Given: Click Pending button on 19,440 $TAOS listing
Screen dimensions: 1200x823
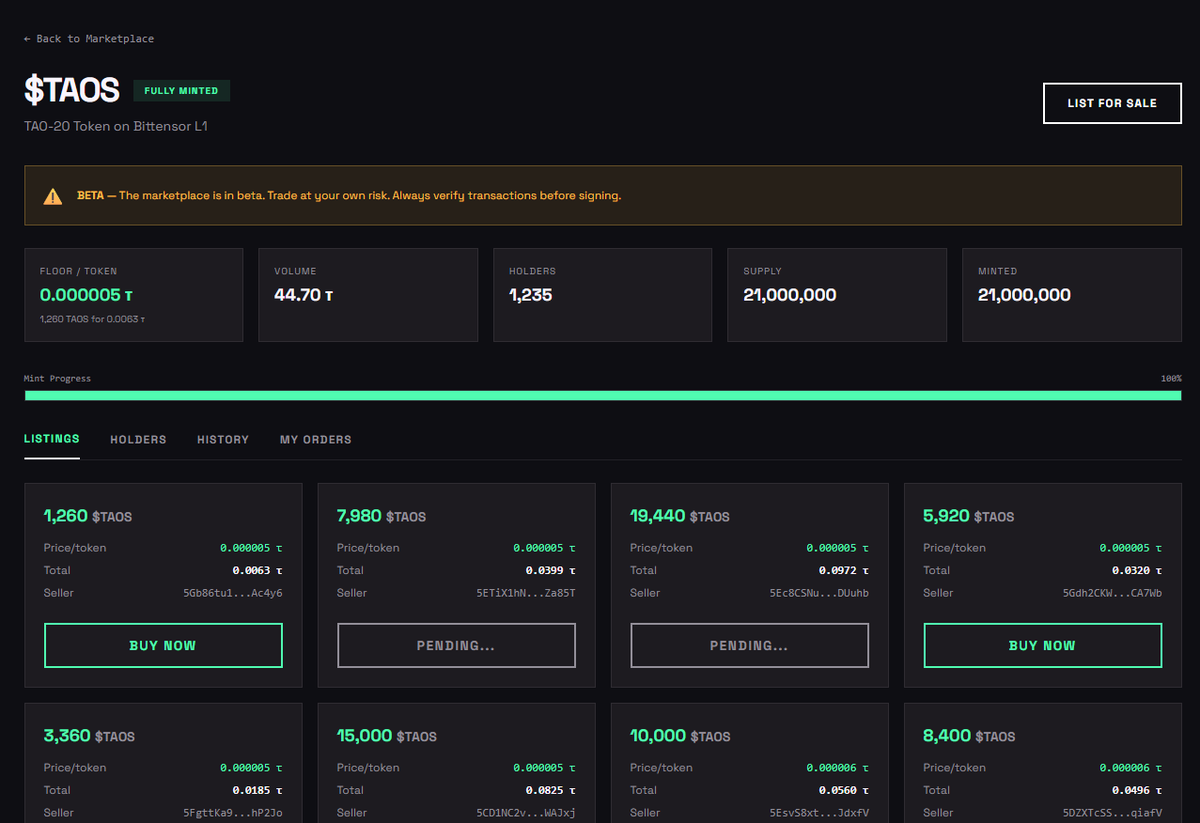Looking at the screenshot, I should [749, 645].
